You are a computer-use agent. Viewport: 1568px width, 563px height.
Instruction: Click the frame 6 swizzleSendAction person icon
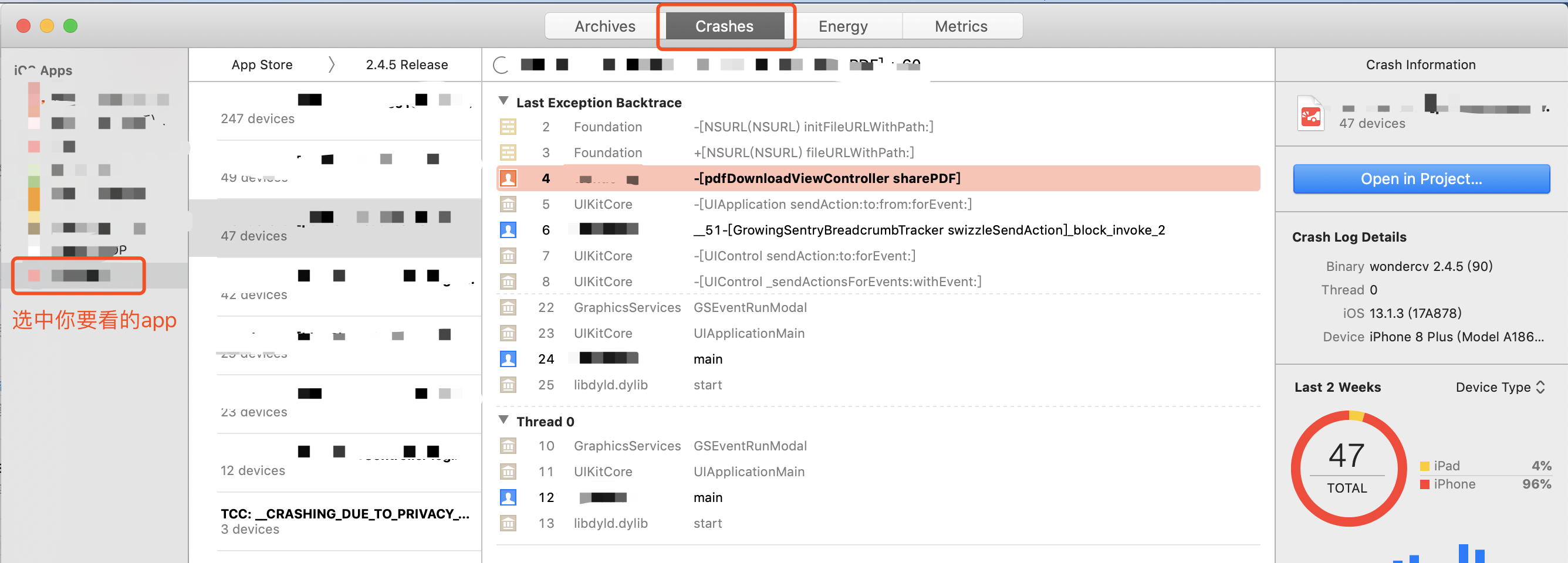(508, 230)
